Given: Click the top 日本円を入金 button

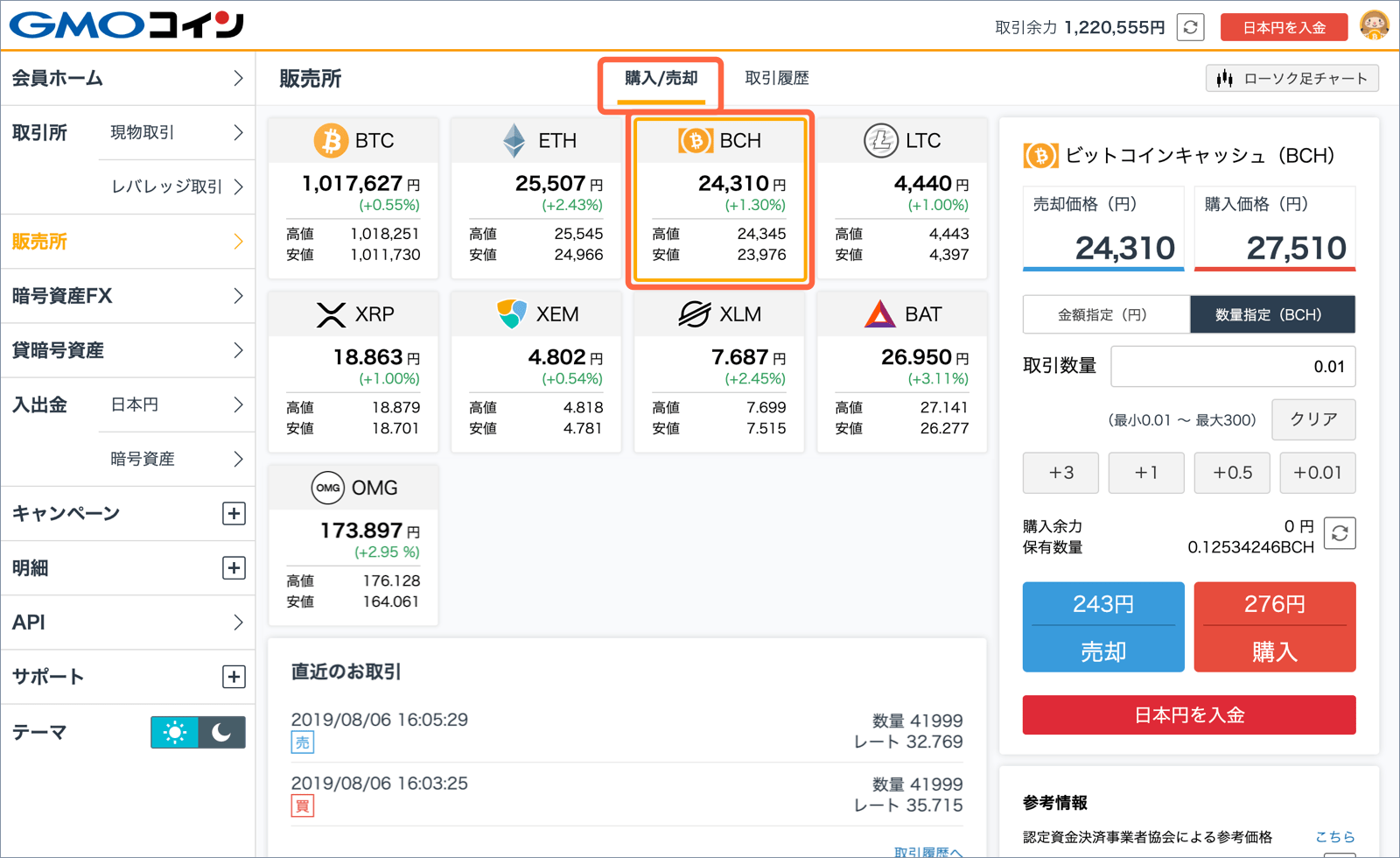Looking at the screenshot, I should click(1284, 27).
